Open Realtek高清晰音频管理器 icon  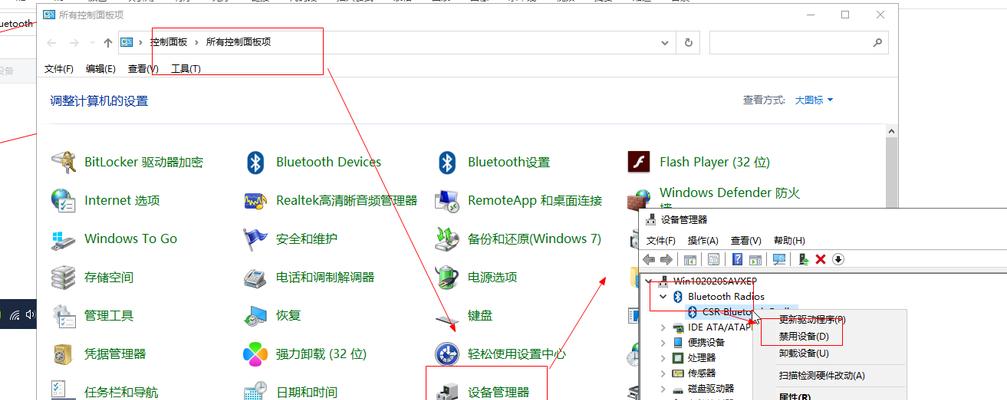point(256,200)
